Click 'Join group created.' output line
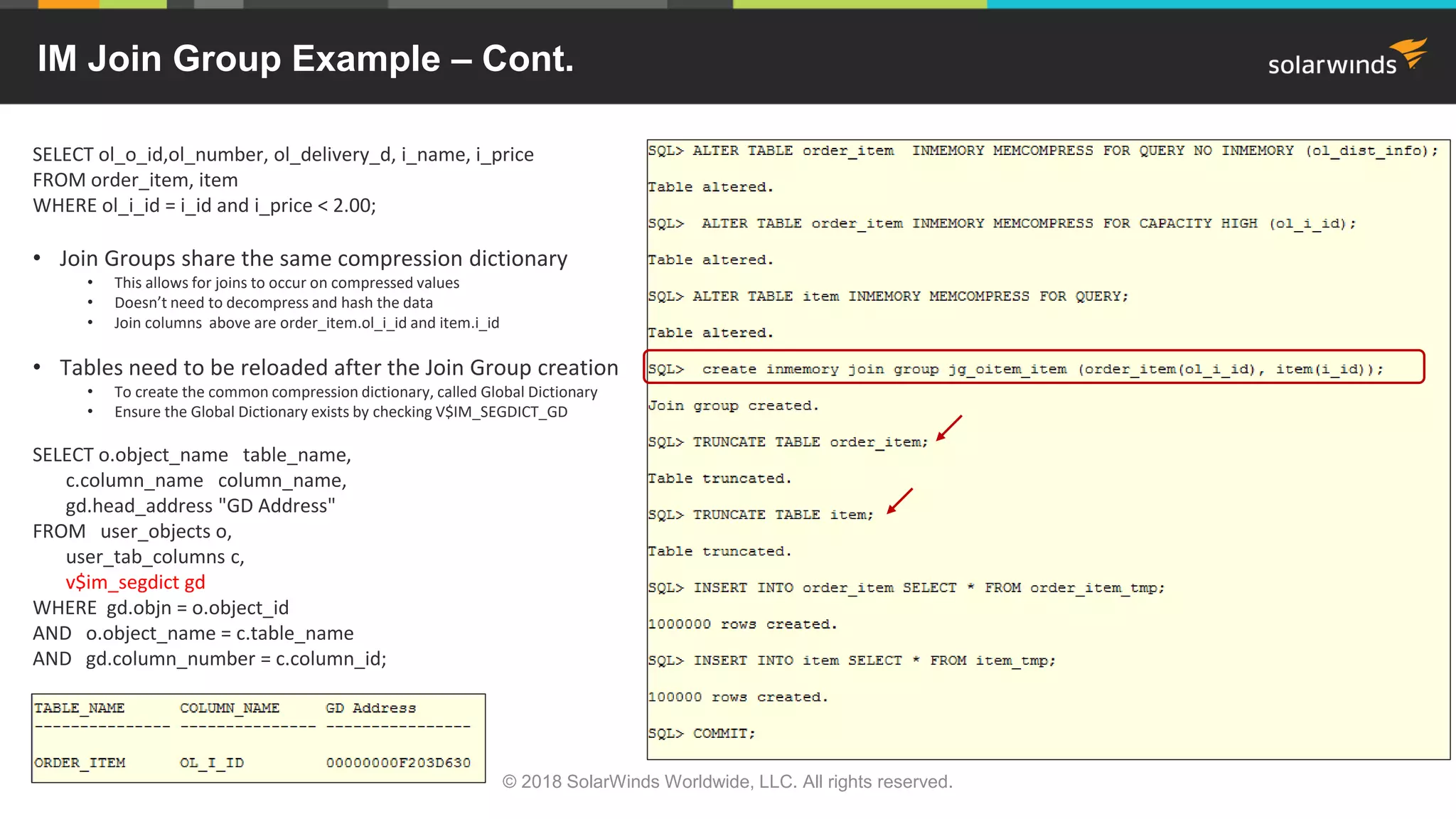This screenshot has height=819, width=1456. [734, 406]
